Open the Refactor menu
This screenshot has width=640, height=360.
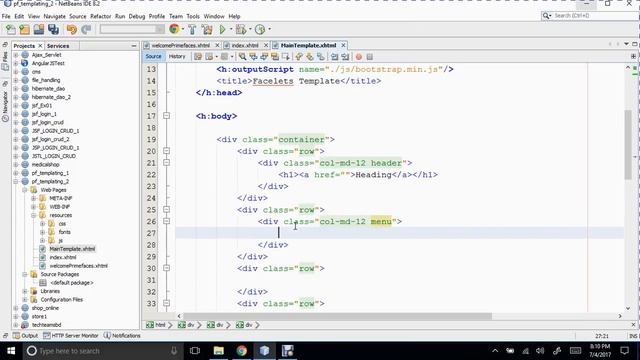(100, 16)
